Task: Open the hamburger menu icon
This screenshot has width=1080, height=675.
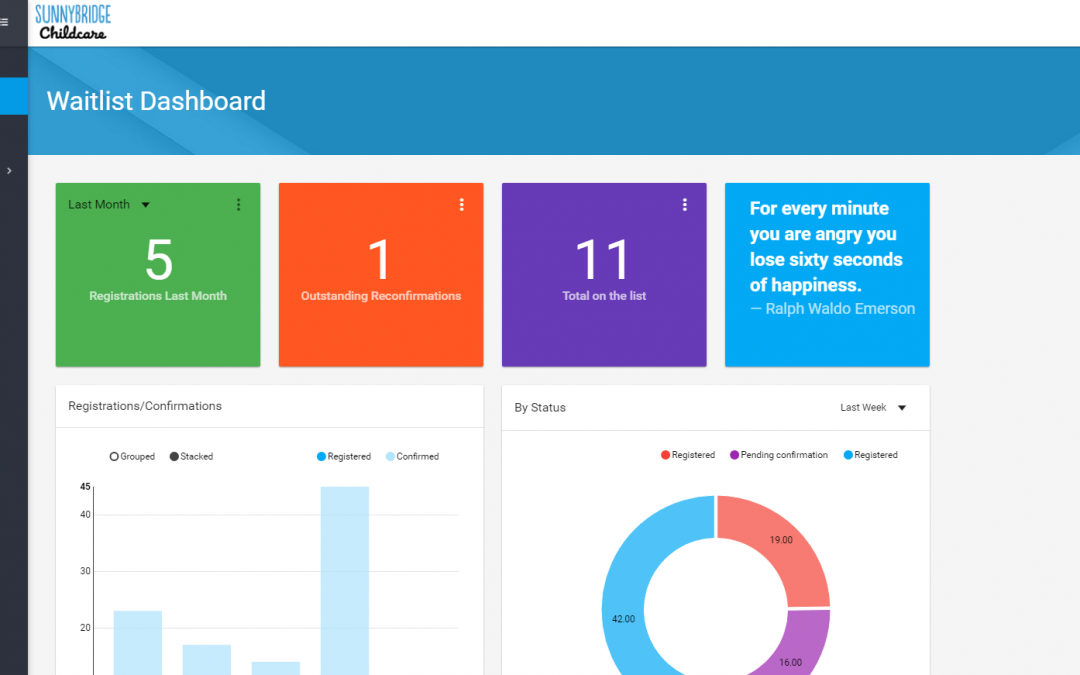Action: (x=4, y=22)
